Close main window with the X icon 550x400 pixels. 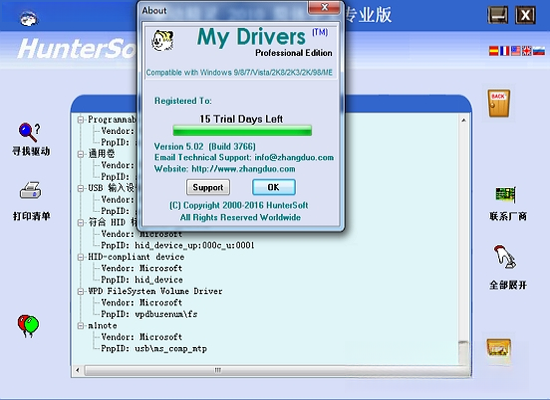point(525,15)
